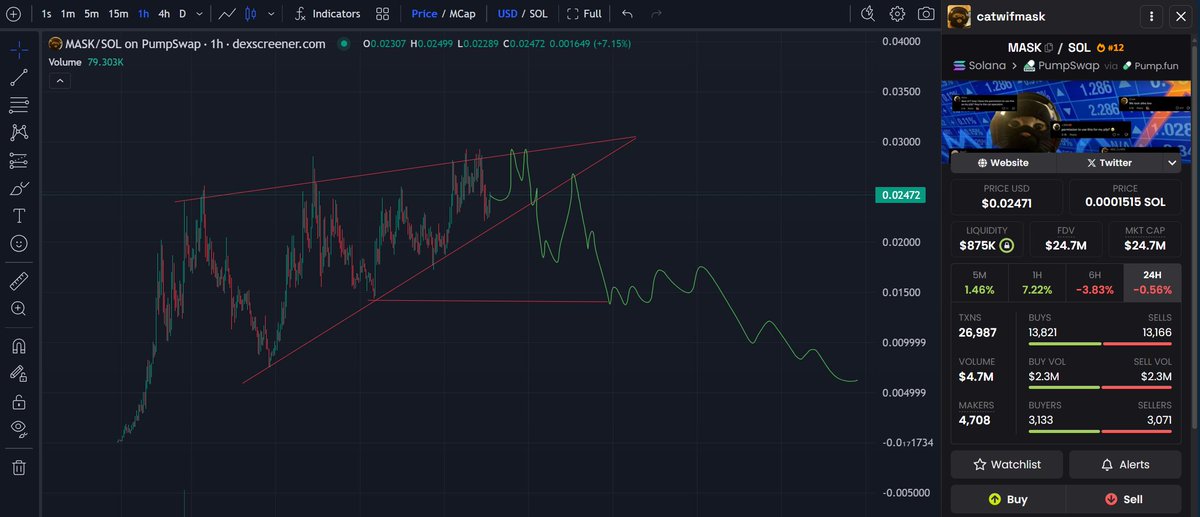This screenshot has height=517, width=1200.
Task: Click the add symbol plus icon
Action: coord(13,14)
